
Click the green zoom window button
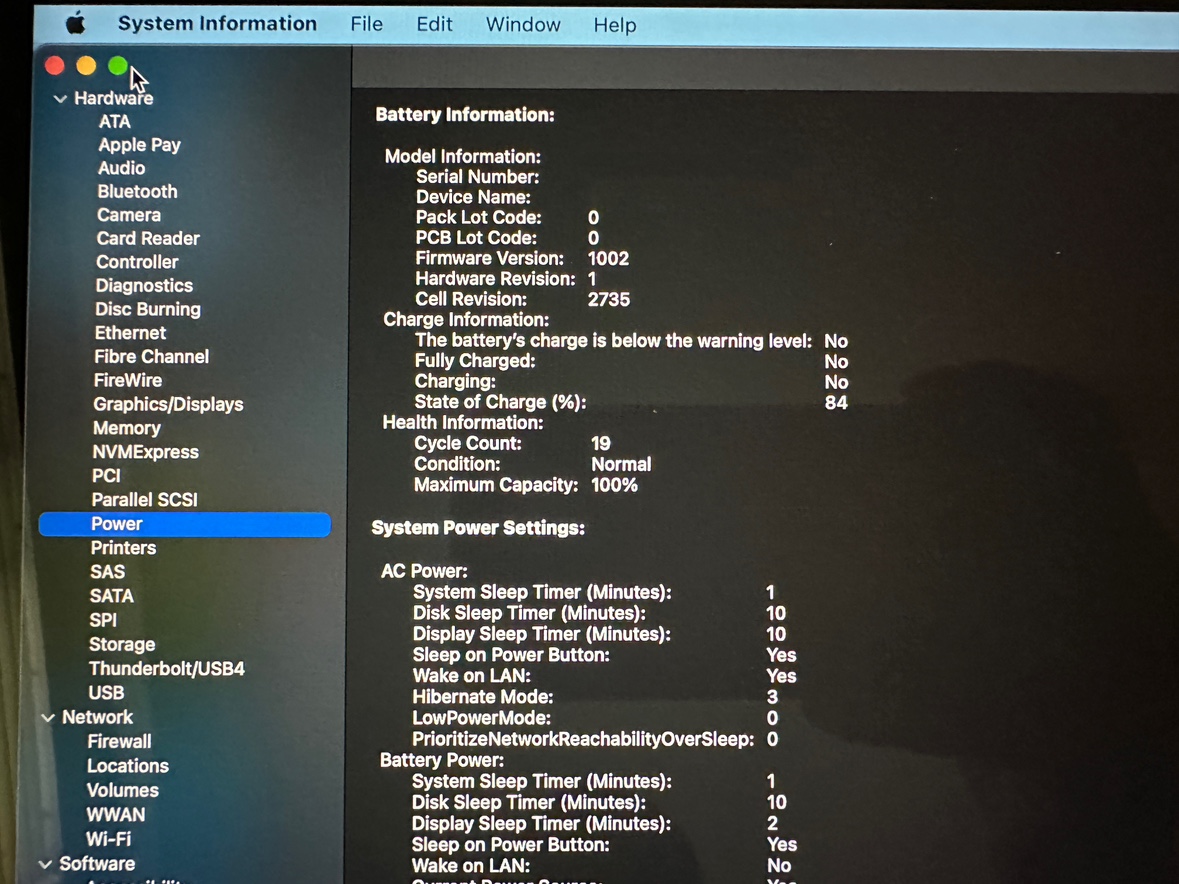118,66
